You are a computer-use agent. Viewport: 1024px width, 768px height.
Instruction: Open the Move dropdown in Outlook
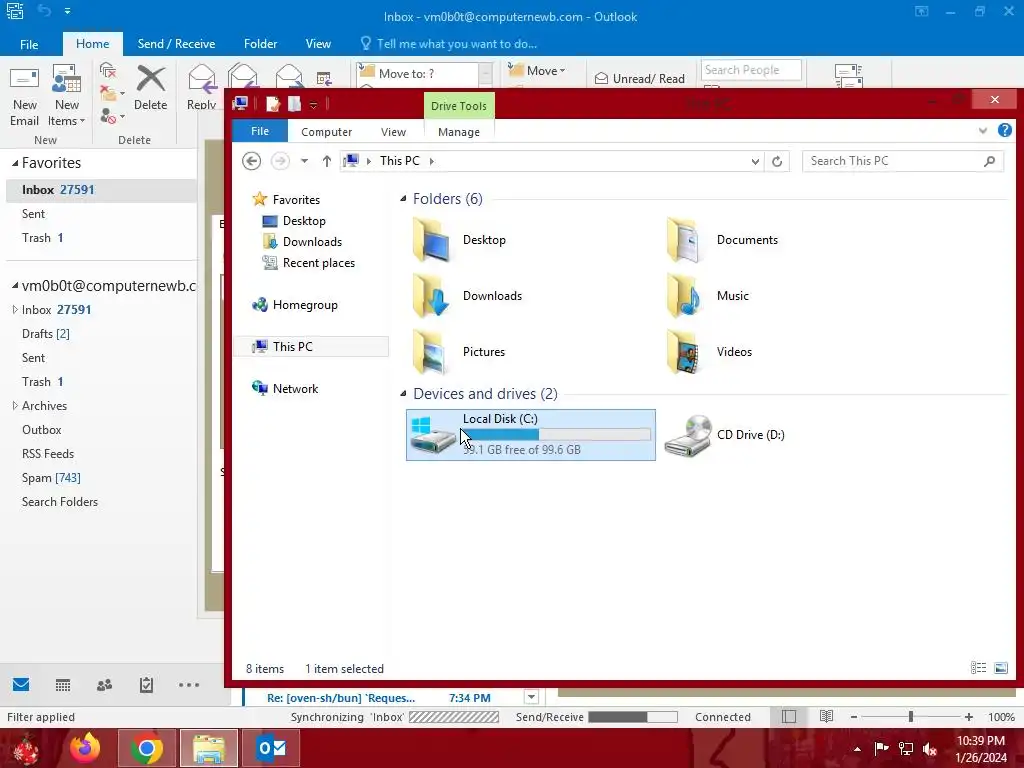[x=536, y=71]
